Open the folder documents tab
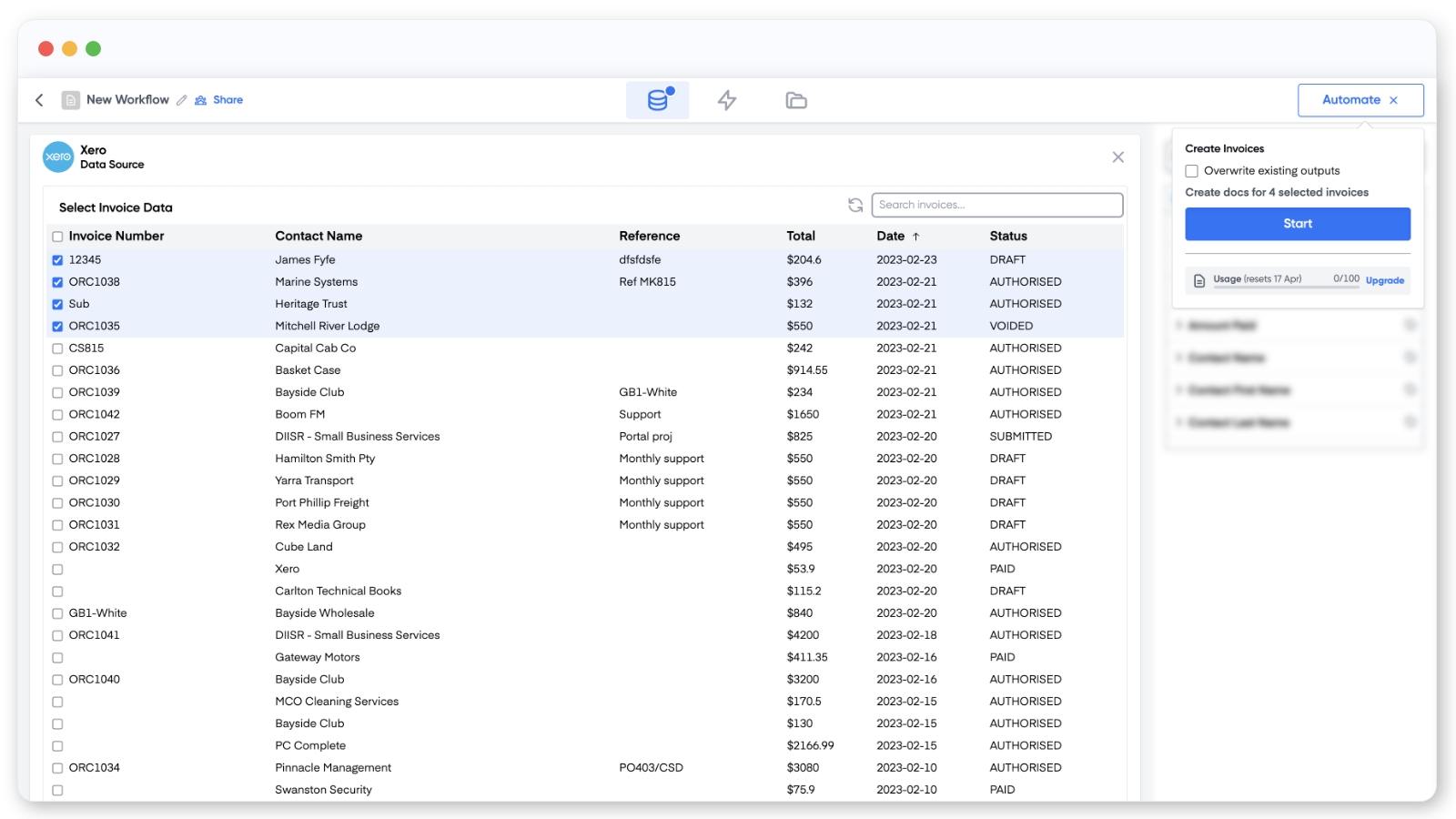 (x=796, y=100)
